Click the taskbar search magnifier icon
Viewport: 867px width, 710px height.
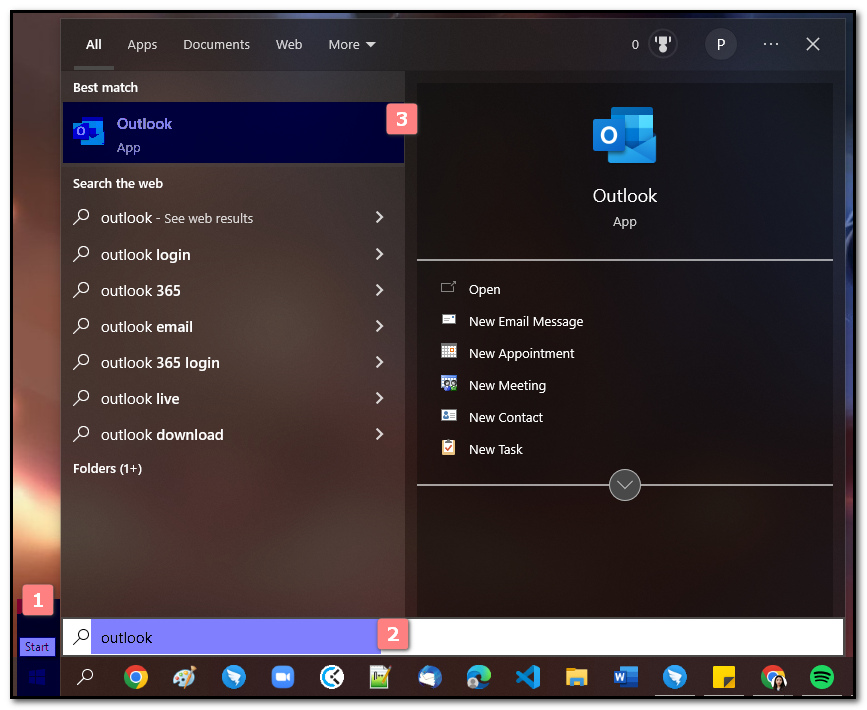pyautogui.click(x=85, y=677)
